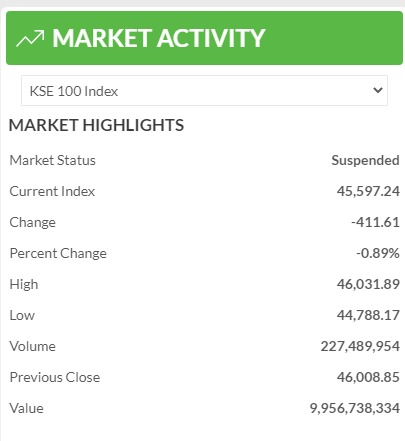The height and width of the screenshot is (441, 405).
Task: Select the 46,008.85 previous close value
Action: (368, 377)
